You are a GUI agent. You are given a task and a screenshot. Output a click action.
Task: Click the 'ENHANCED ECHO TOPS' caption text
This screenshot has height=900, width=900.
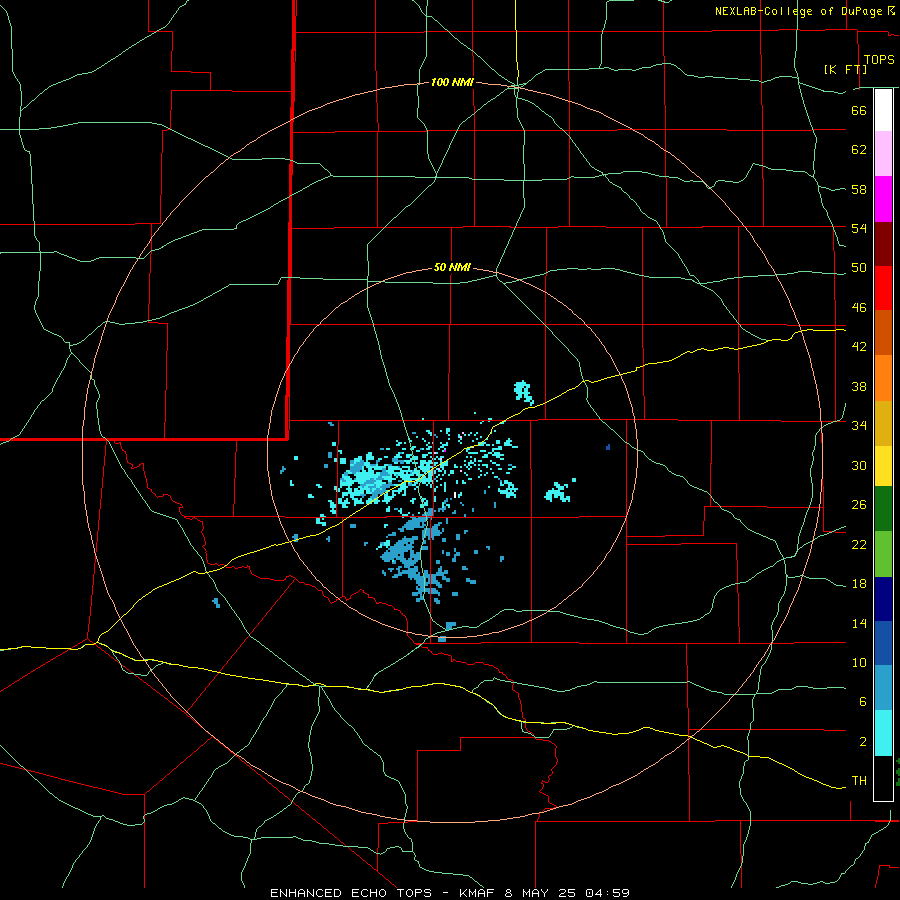coord(351,893)
